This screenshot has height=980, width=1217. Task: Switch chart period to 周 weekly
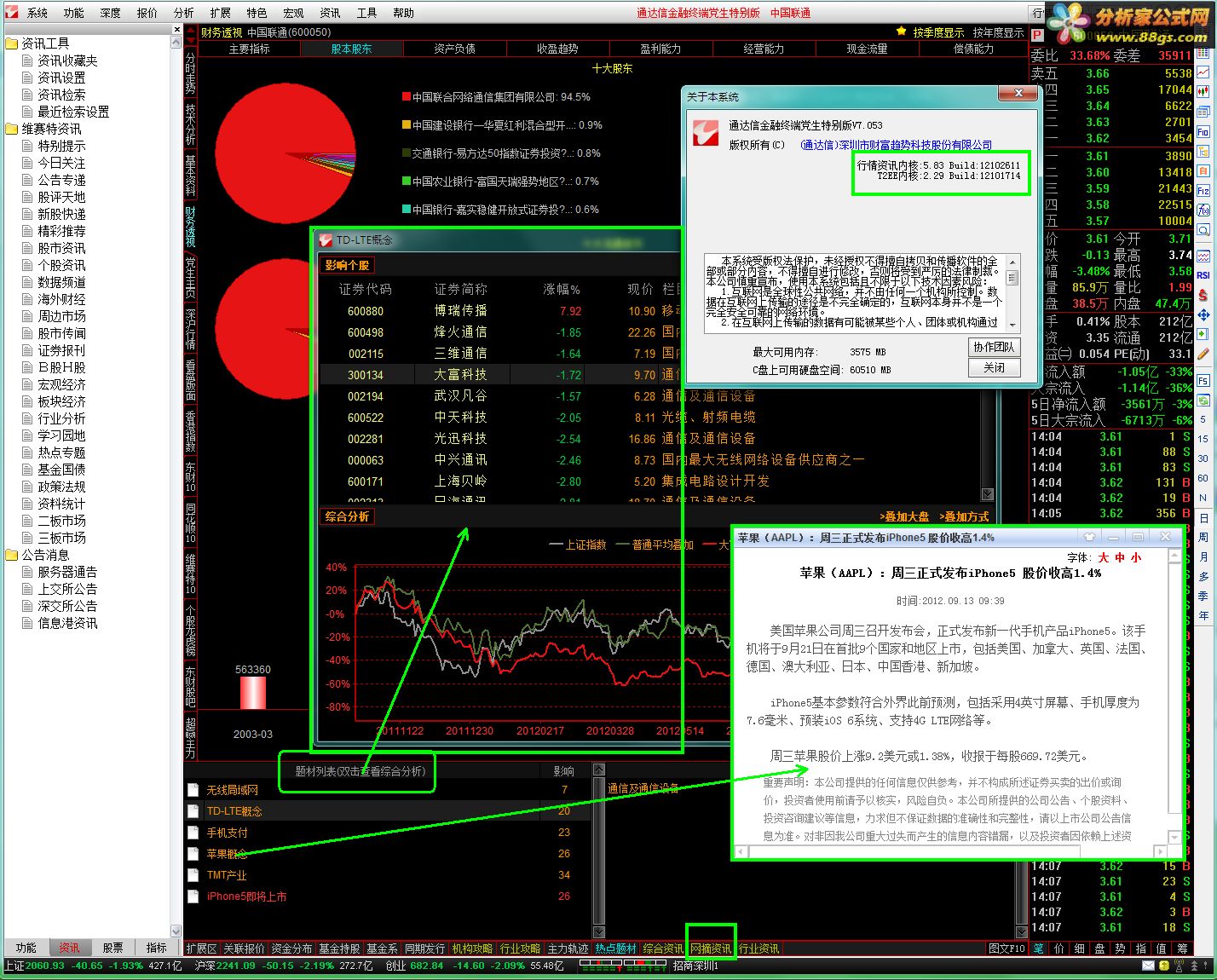tap(1203, 537)
